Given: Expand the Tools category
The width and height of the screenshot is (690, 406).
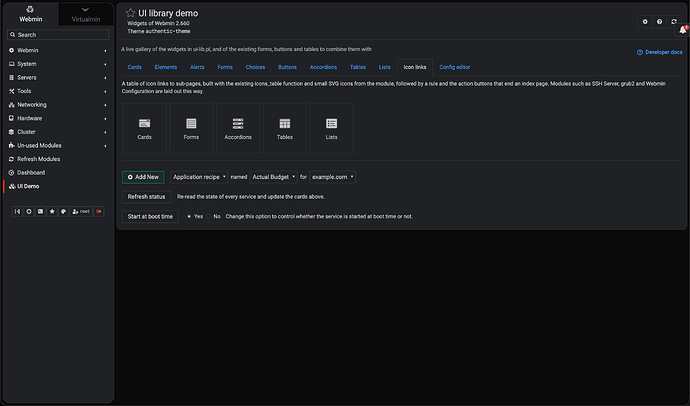Looking at the screenshot, I should pos(58,91).
